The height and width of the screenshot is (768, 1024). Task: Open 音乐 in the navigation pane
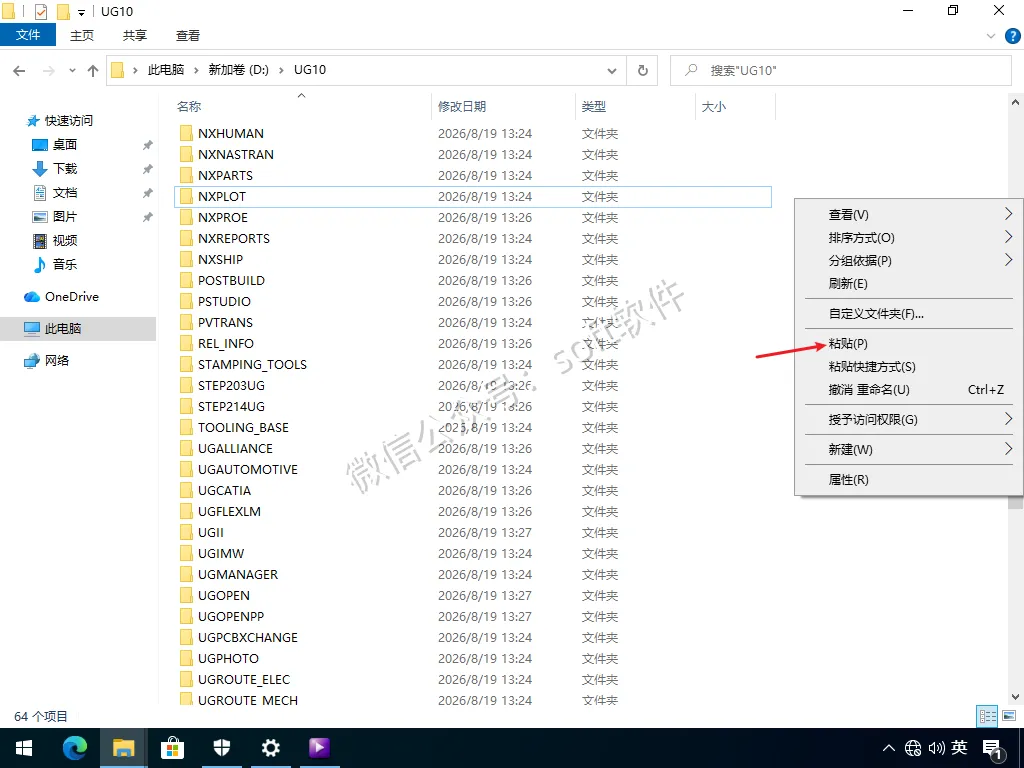point(65,264)
